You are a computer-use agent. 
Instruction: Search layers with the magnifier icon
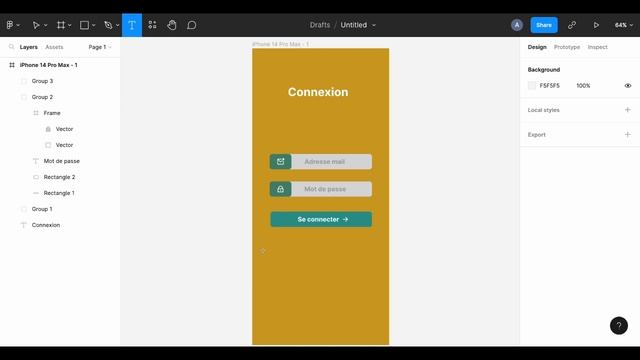pyautogui.click(x=11, y=47)
